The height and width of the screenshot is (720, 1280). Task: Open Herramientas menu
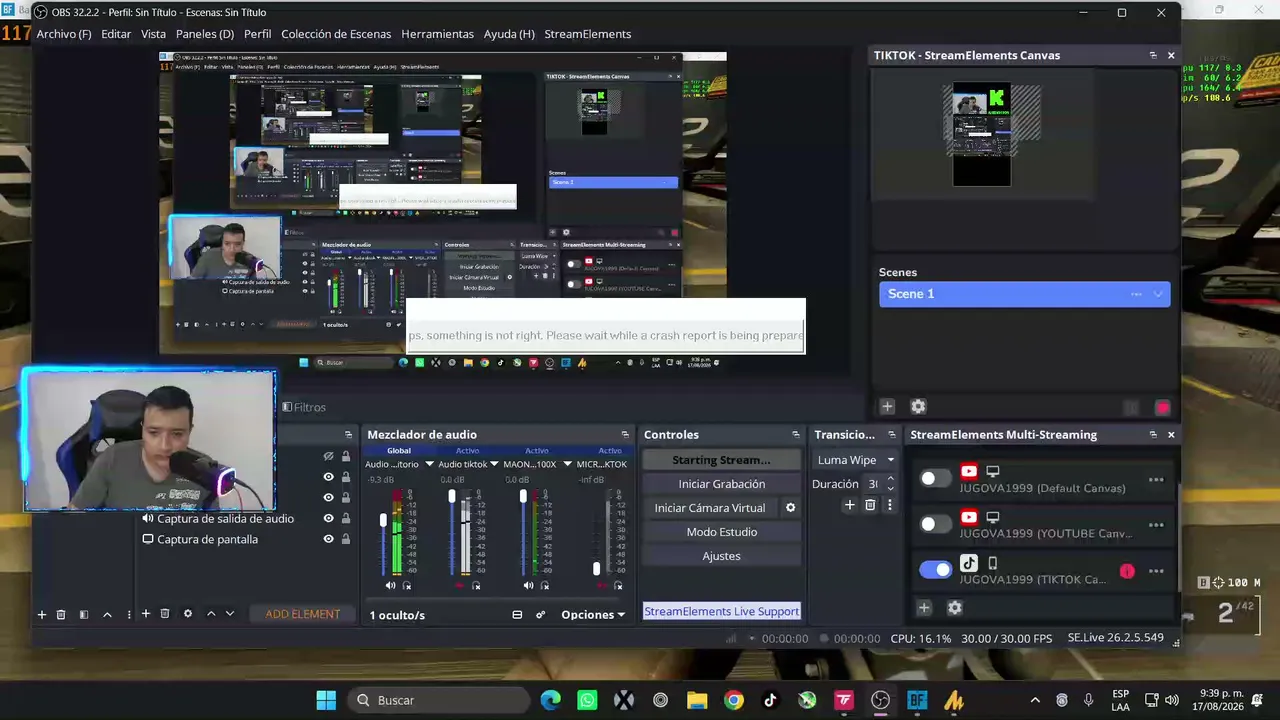click(x=438, y=34)
